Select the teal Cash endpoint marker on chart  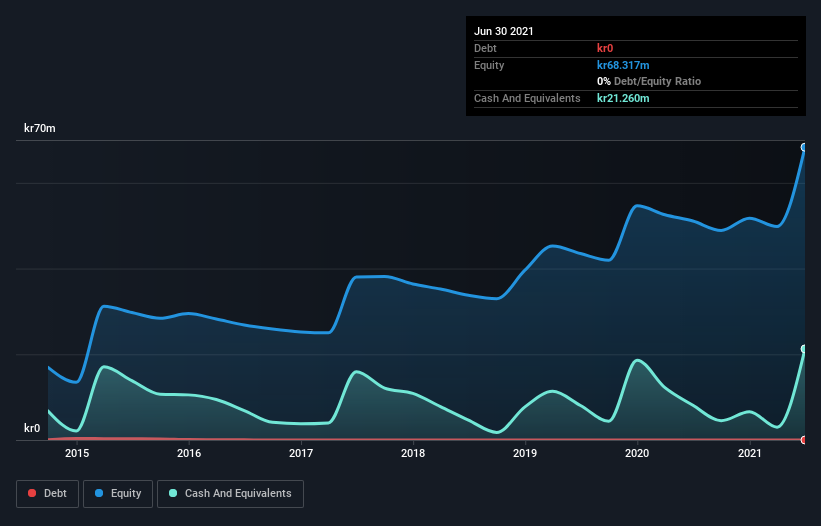tap(804, 349)
